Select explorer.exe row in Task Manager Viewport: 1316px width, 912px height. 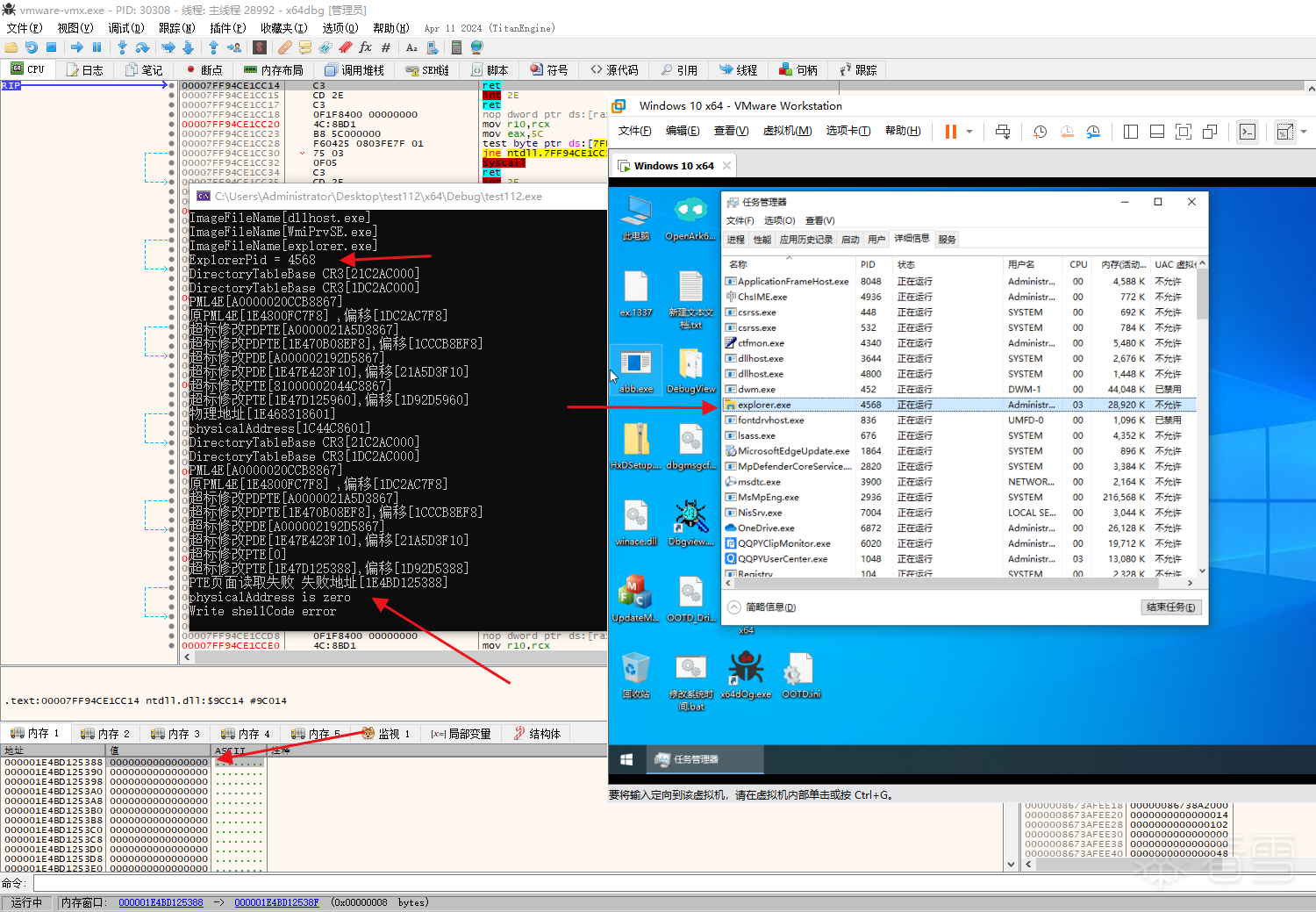click(960, 405)
